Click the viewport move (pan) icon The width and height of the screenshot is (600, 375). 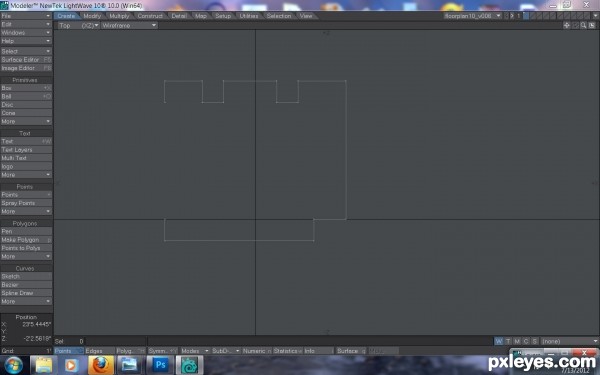[x=566, y=25]
